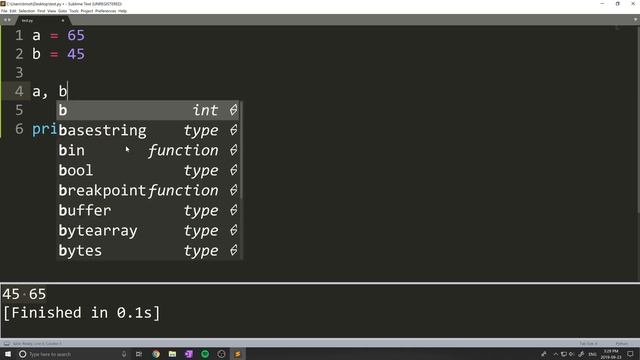Click line number 6 in gutter
Viewport: 640px width, 360px height.
click(x=19, y=129)
